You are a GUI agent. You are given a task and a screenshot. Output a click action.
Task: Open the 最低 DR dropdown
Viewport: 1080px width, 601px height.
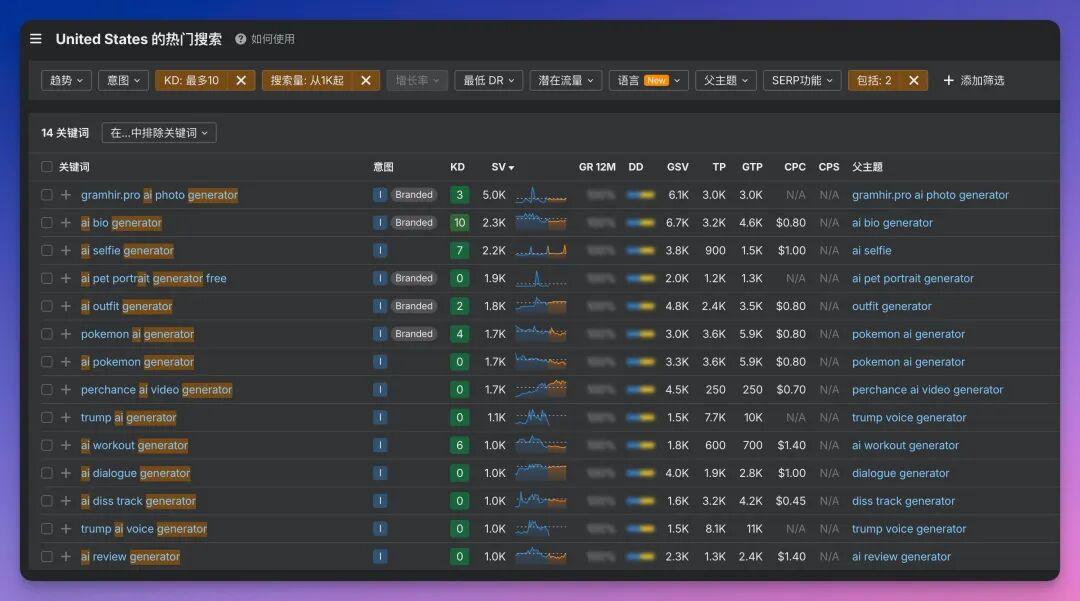pyautogui.click(x=488, y=80)
